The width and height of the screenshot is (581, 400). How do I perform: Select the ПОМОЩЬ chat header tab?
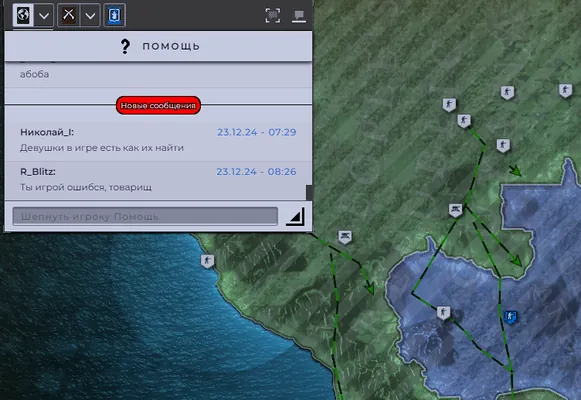158,46
